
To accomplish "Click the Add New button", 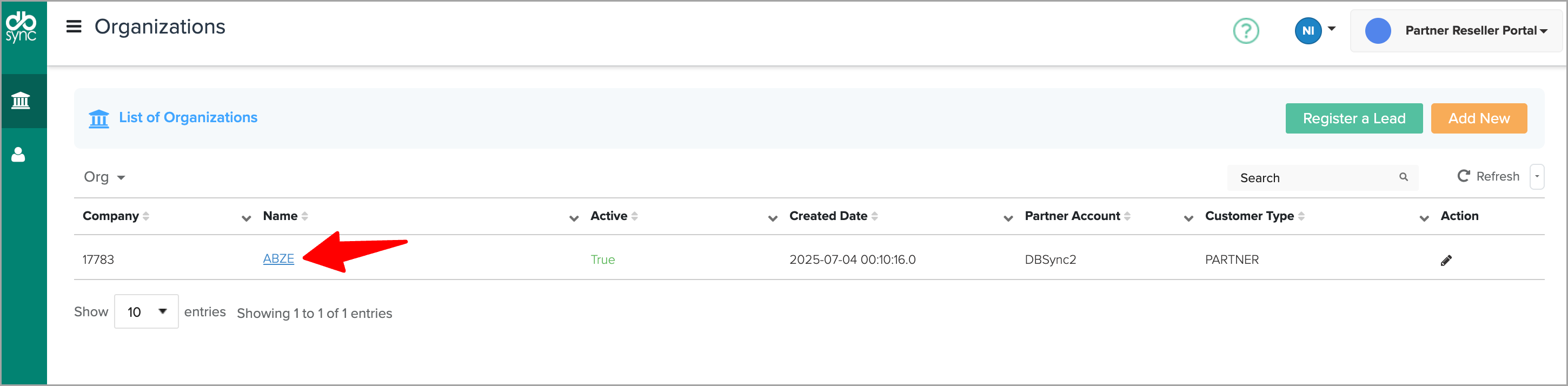I will point(1478,118).
